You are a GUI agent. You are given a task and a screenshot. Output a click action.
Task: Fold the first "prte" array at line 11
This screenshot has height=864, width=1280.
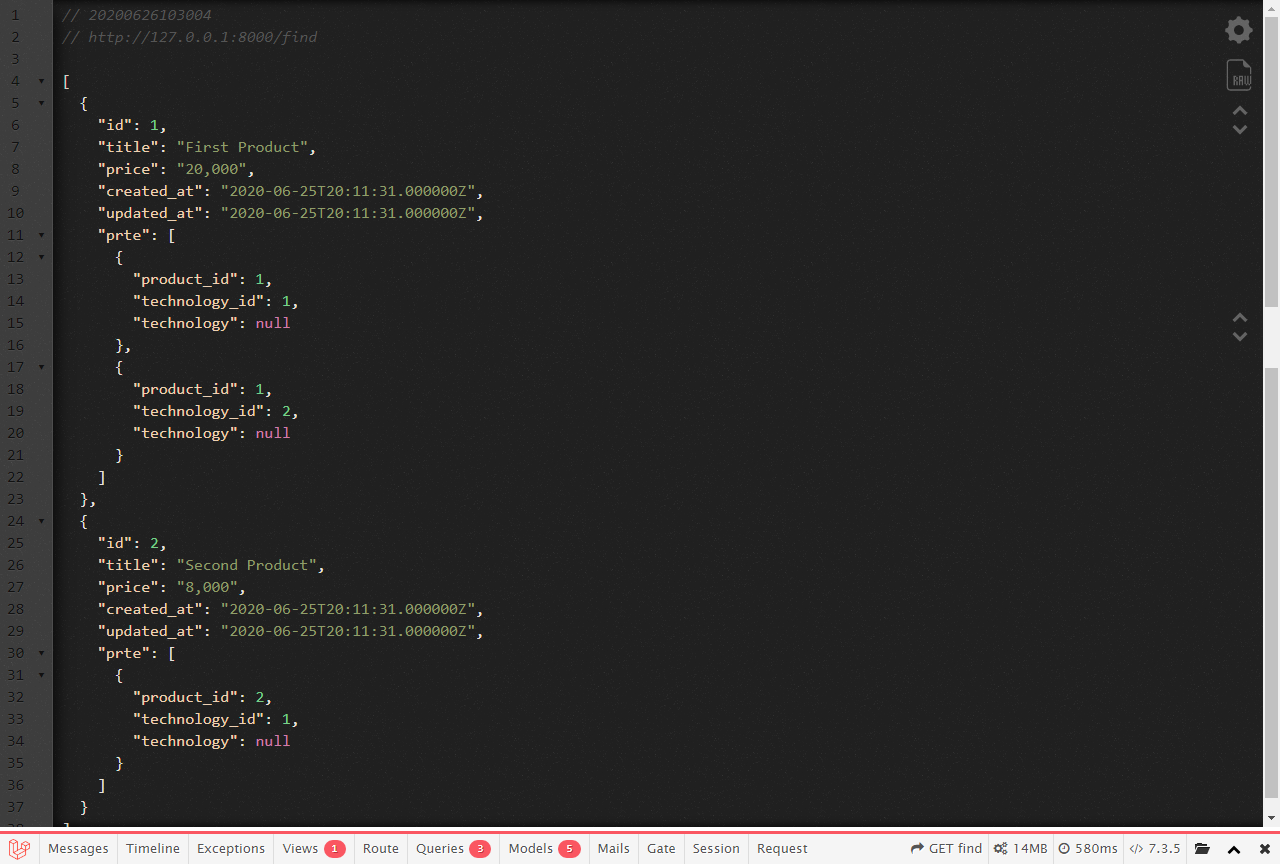pyautogui.click(x=41, y=235)
